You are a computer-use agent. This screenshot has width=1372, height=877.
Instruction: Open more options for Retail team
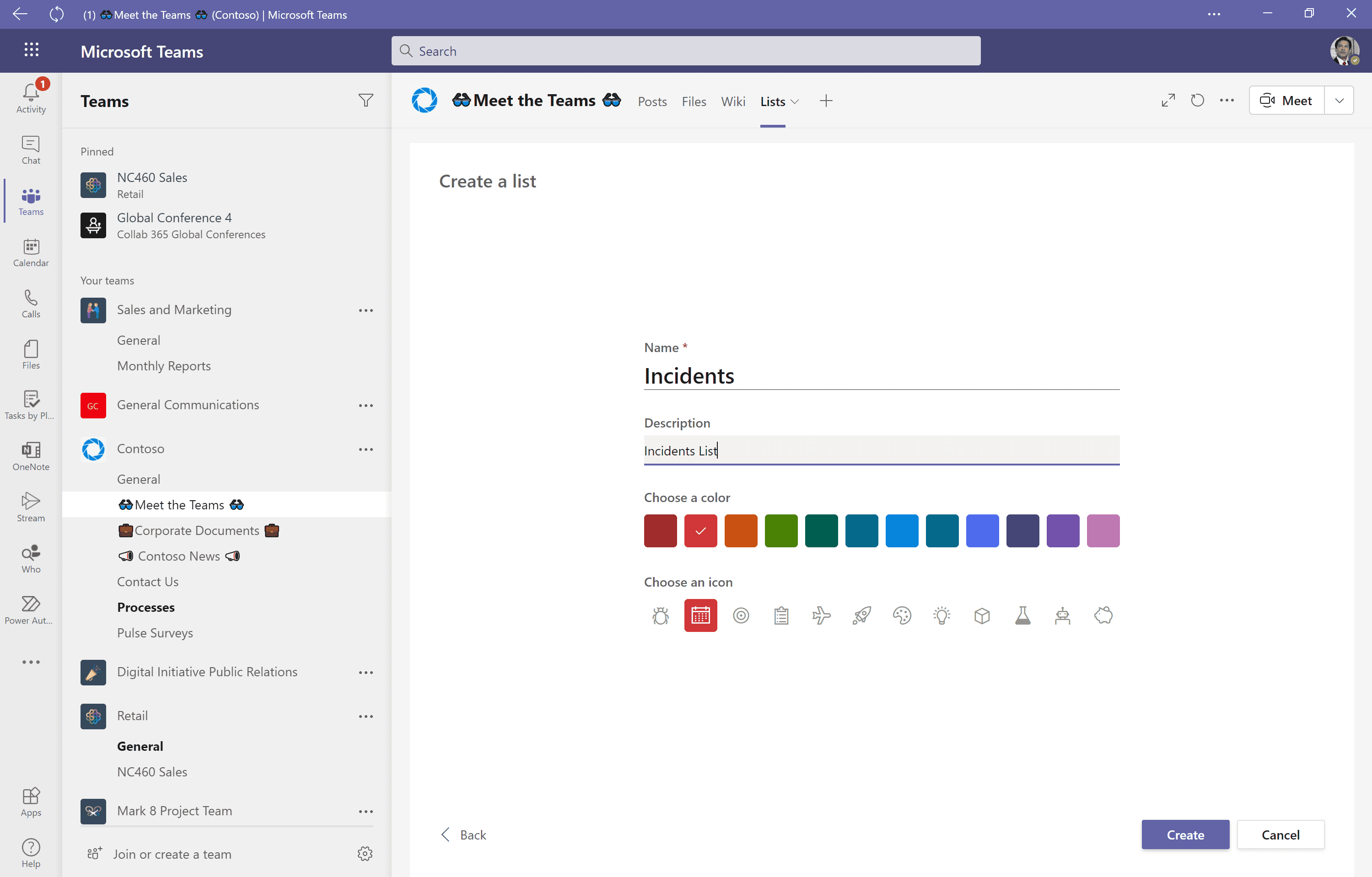[366, 717]
